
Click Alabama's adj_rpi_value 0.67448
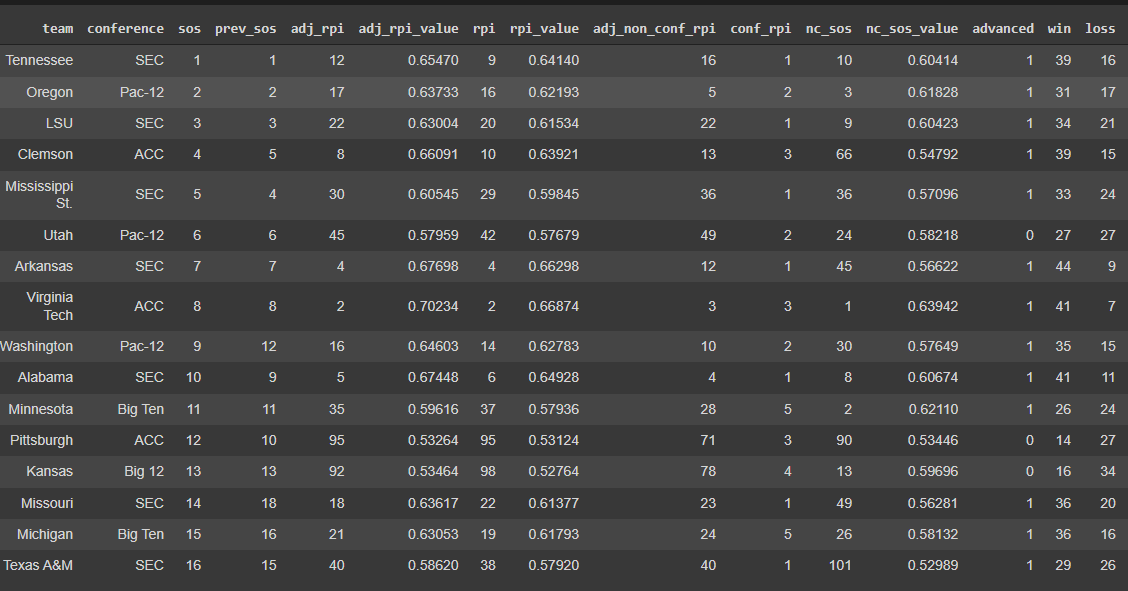[x=433, y=377]
